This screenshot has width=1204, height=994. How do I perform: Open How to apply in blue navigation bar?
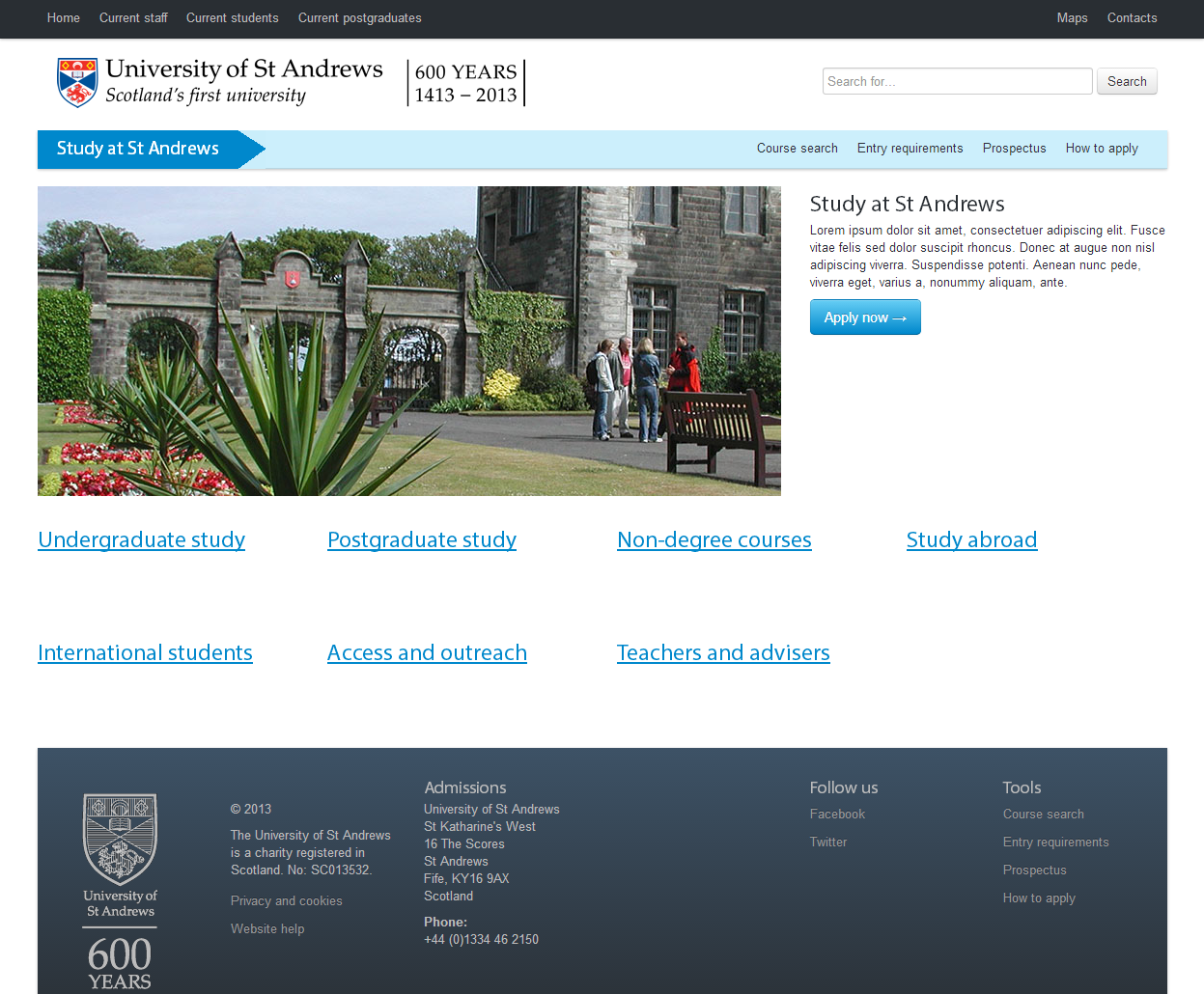pyautogui.click(x=1102, y=149)
